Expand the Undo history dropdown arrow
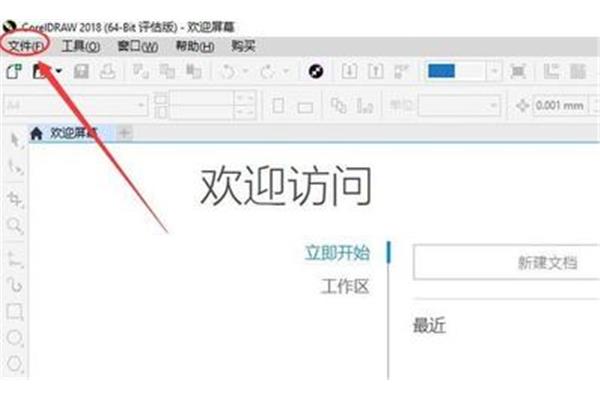Screen dimensions: 600x400 coord(246,71)
